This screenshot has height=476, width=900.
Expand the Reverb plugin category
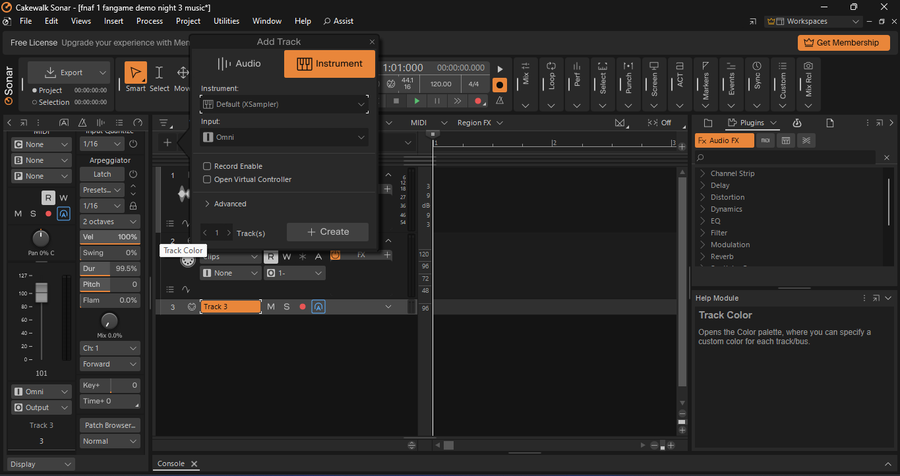pyautogui.click(x=702, y=257)
